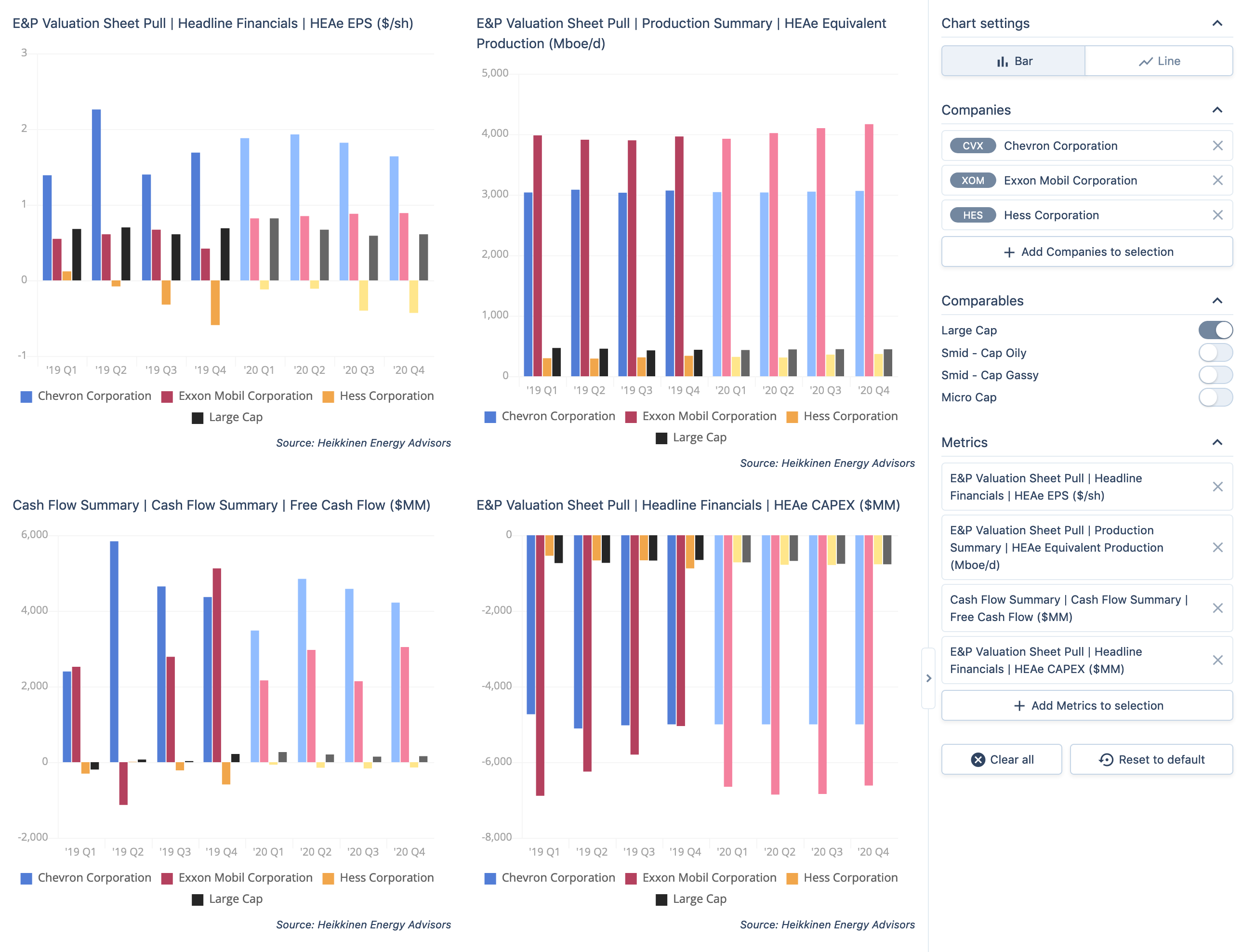Remove Chevron Corporation from companies
This screenshot has width=1242, height=952.
(1217, 145)
